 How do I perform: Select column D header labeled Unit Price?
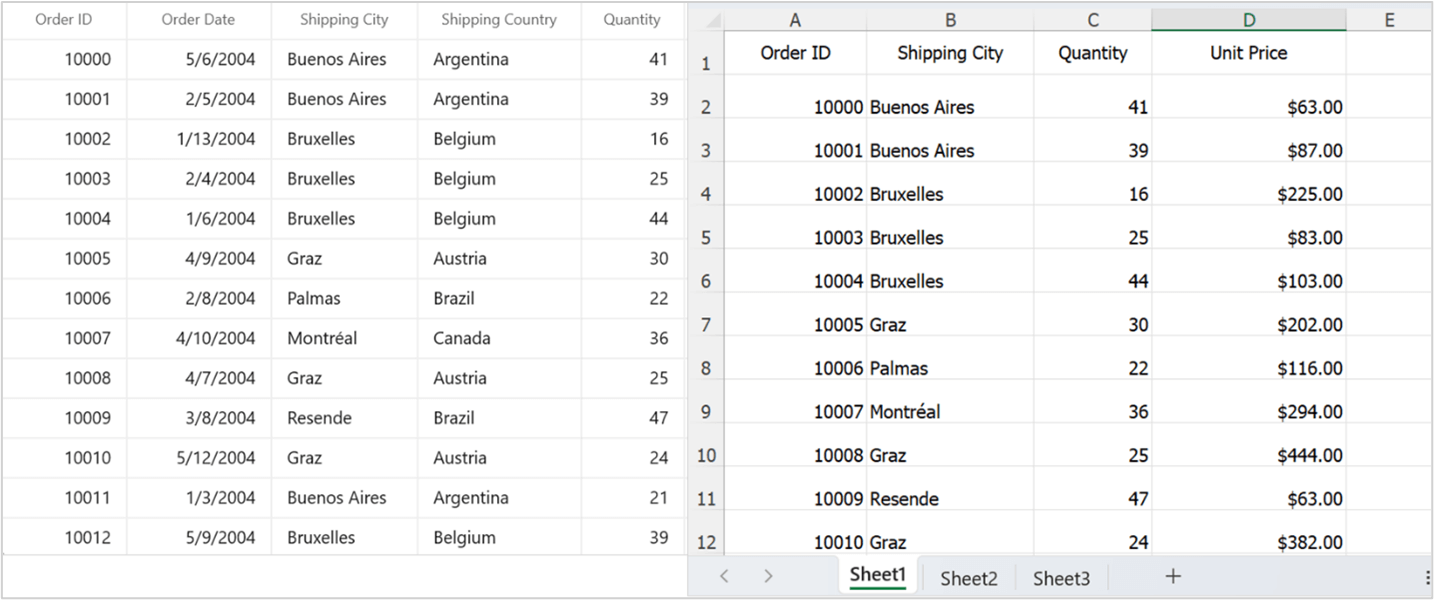1250,18
